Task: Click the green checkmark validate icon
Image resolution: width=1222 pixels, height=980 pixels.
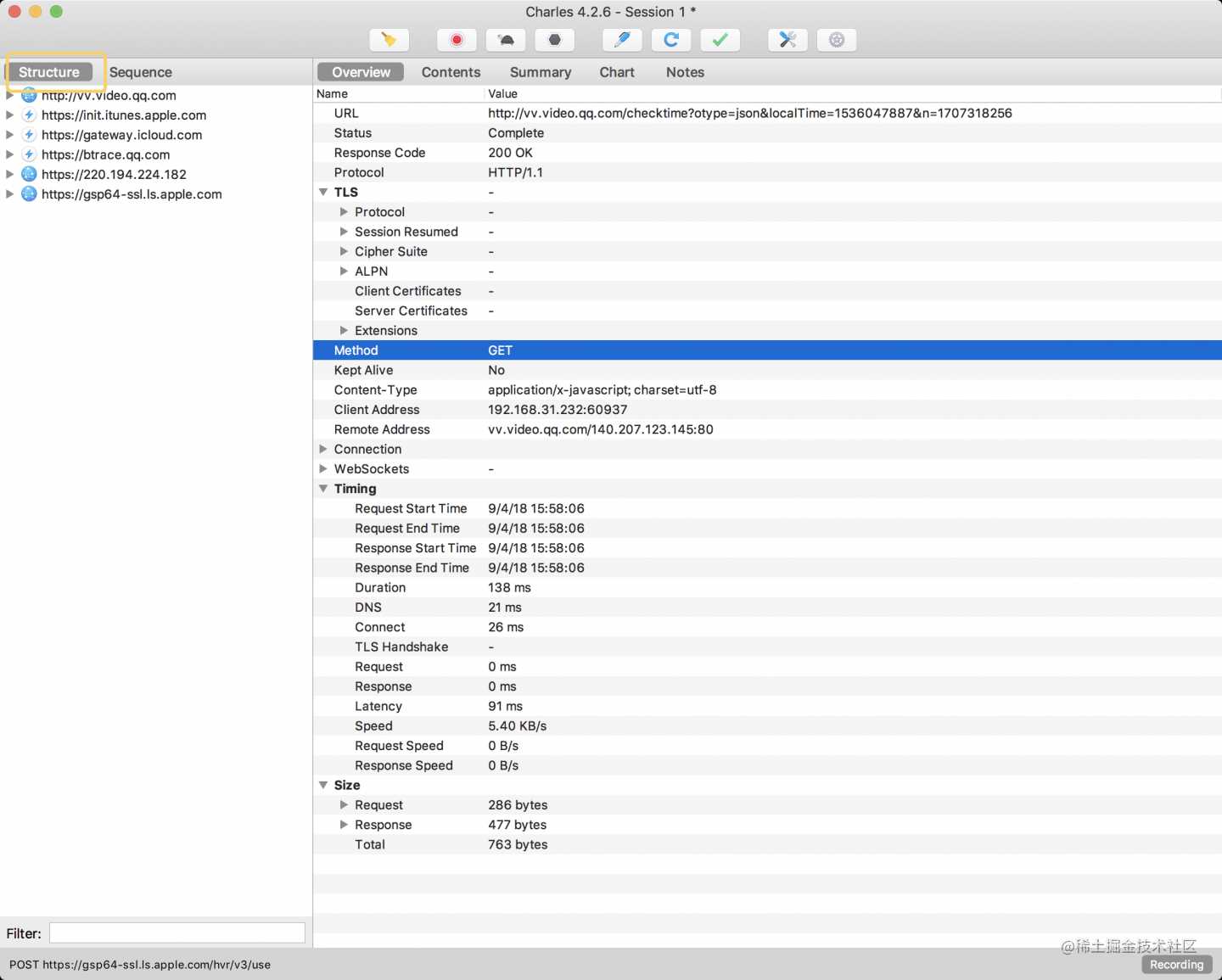Action: click(720, 40)
